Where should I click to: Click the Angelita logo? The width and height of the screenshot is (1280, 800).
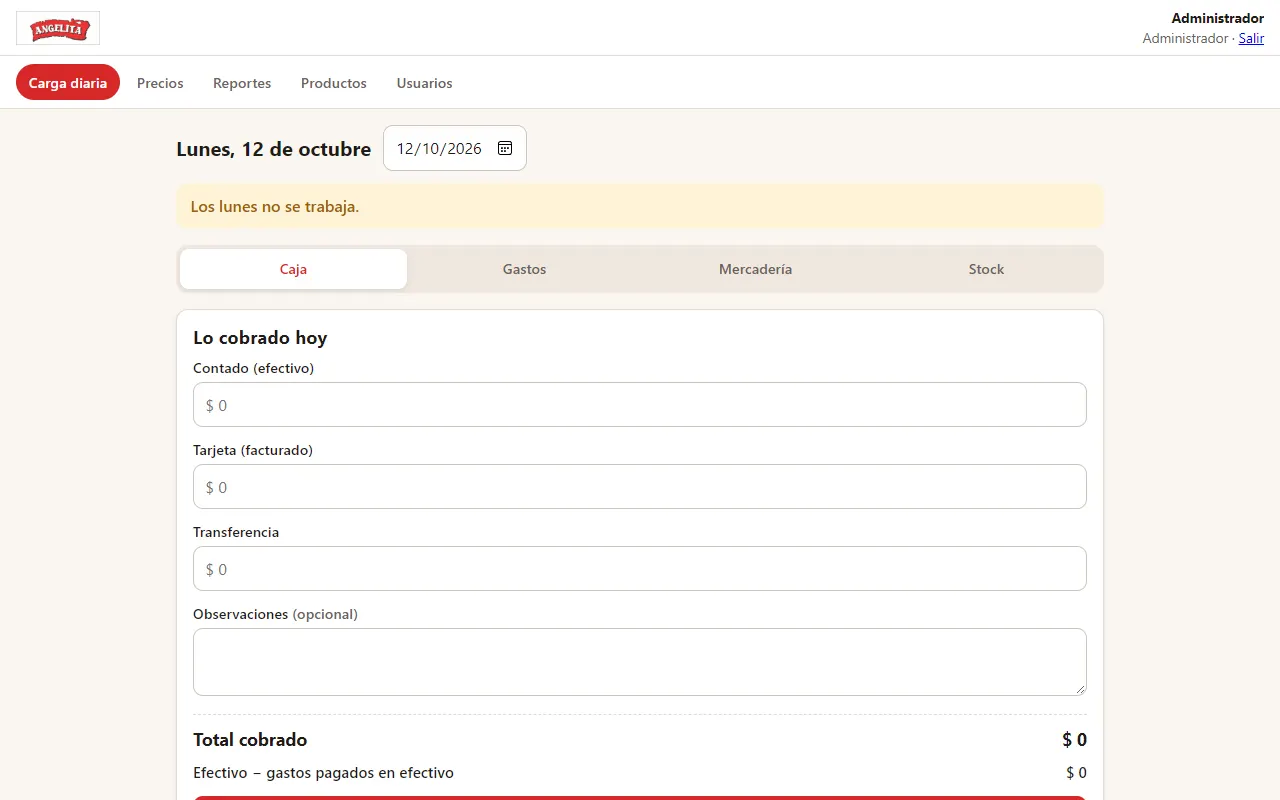(58, 28)
